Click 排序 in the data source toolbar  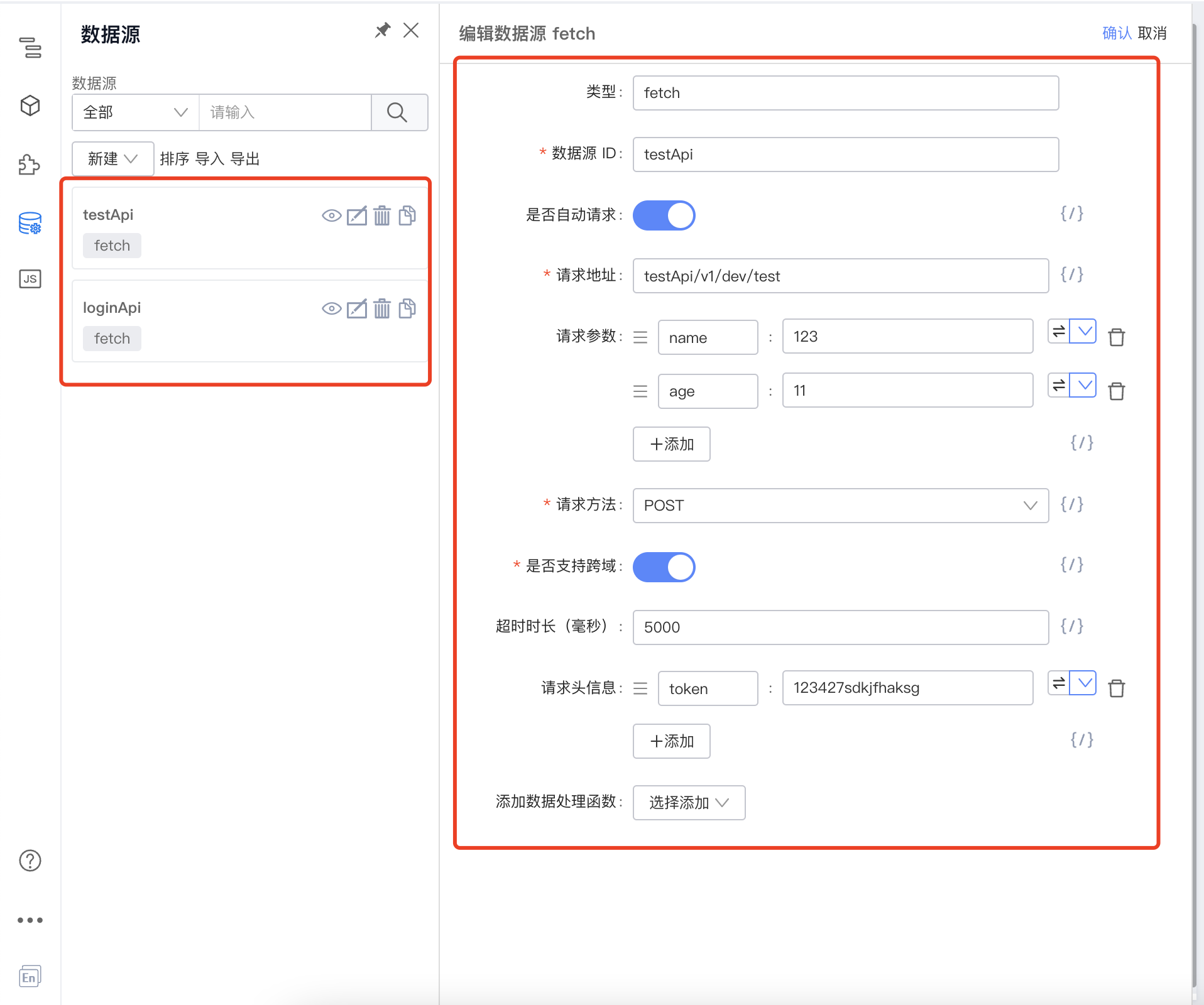click(x=174, y=159)
